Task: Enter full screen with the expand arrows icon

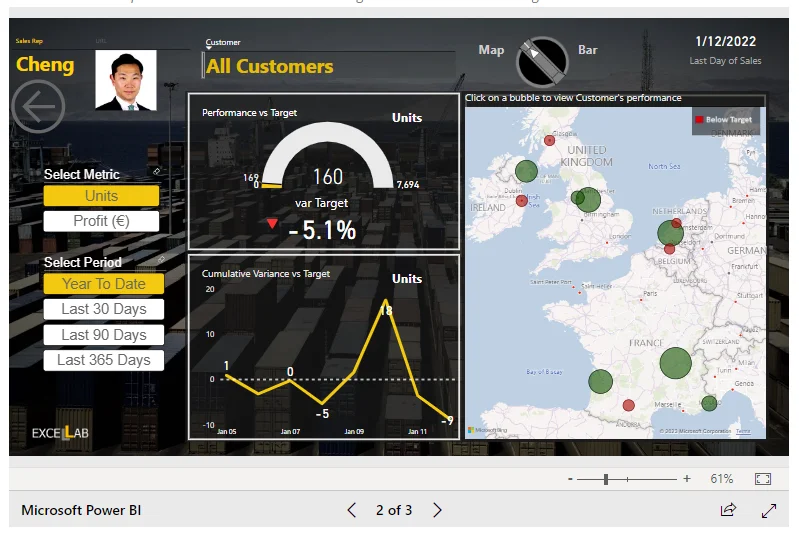Action: coord(768,510)
